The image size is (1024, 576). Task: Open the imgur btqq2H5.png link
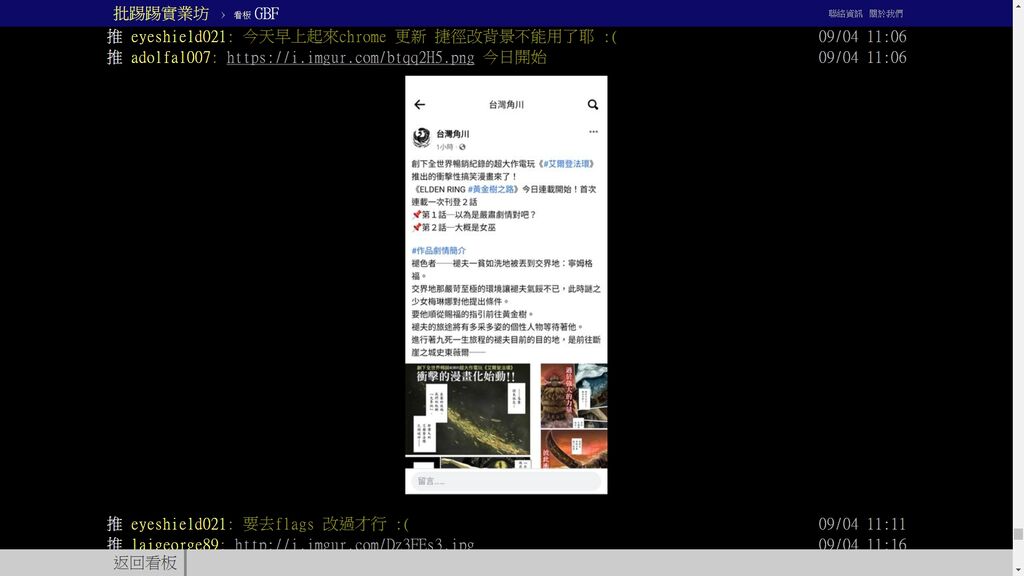pyautogui.click(x=350, y=57)
